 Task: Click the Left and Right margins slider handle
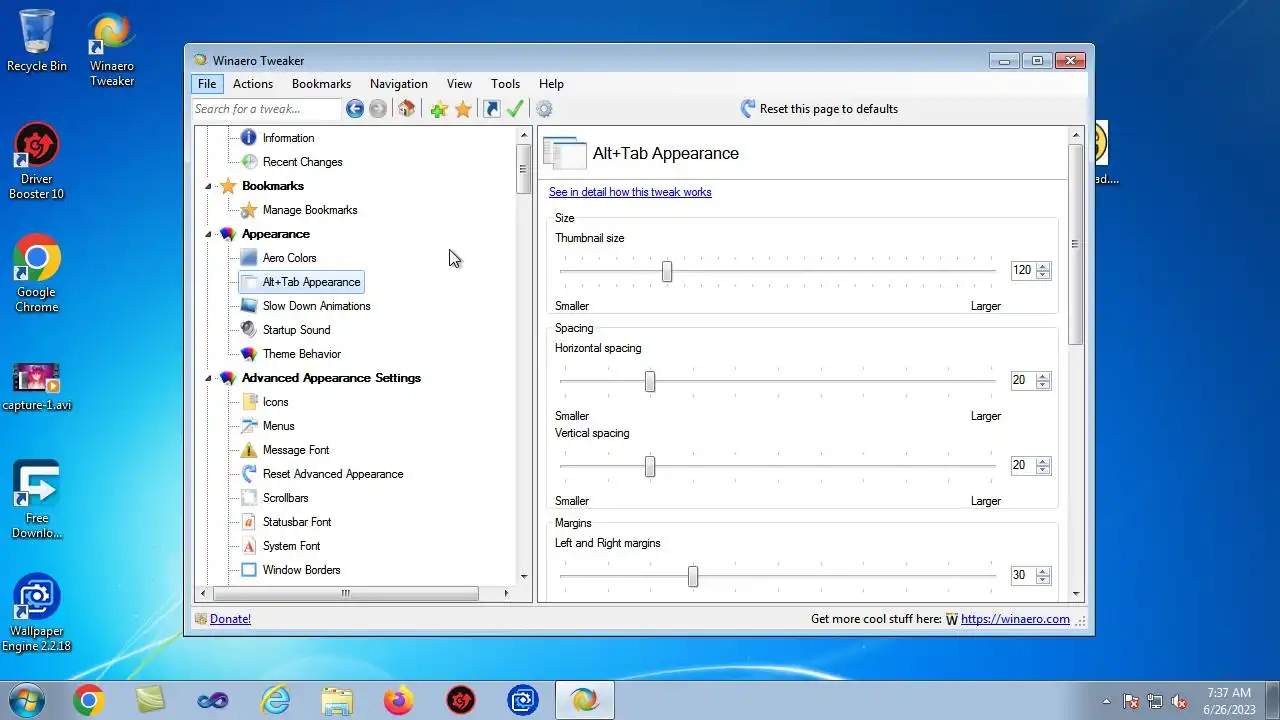(693, 576)
